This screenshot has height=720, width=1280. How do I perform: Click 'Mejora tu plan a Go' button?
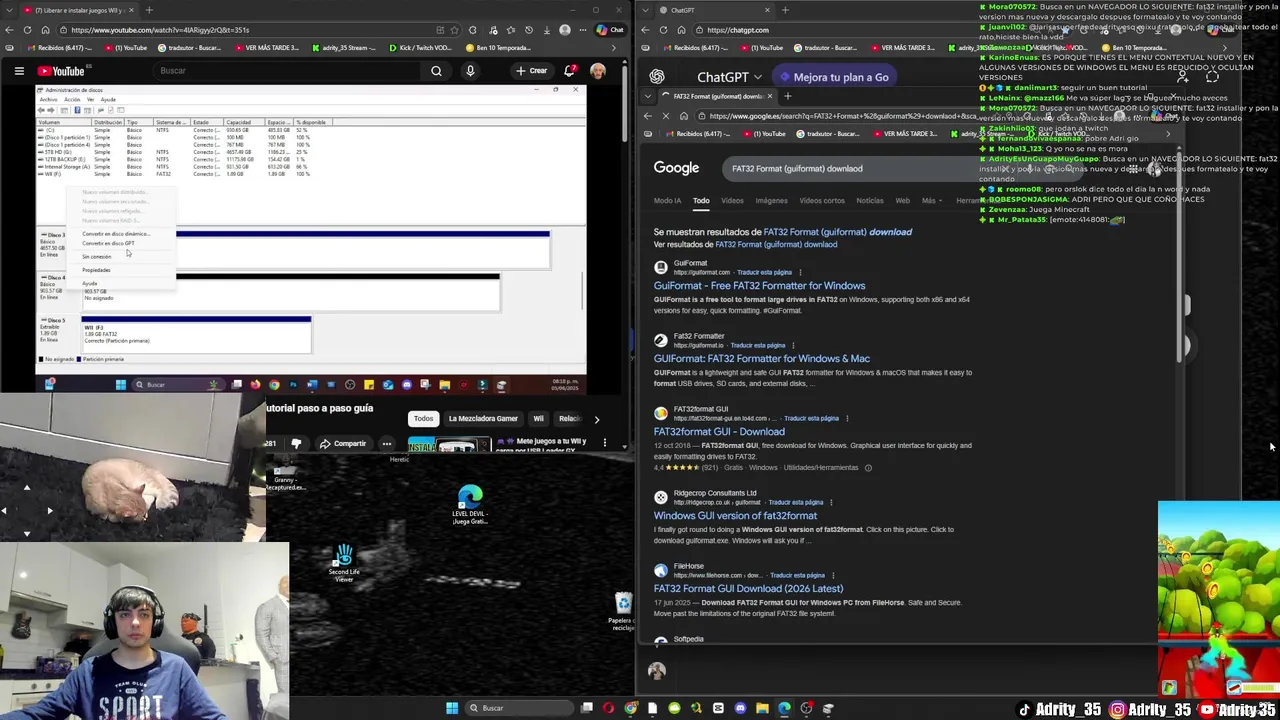point(834,77)
